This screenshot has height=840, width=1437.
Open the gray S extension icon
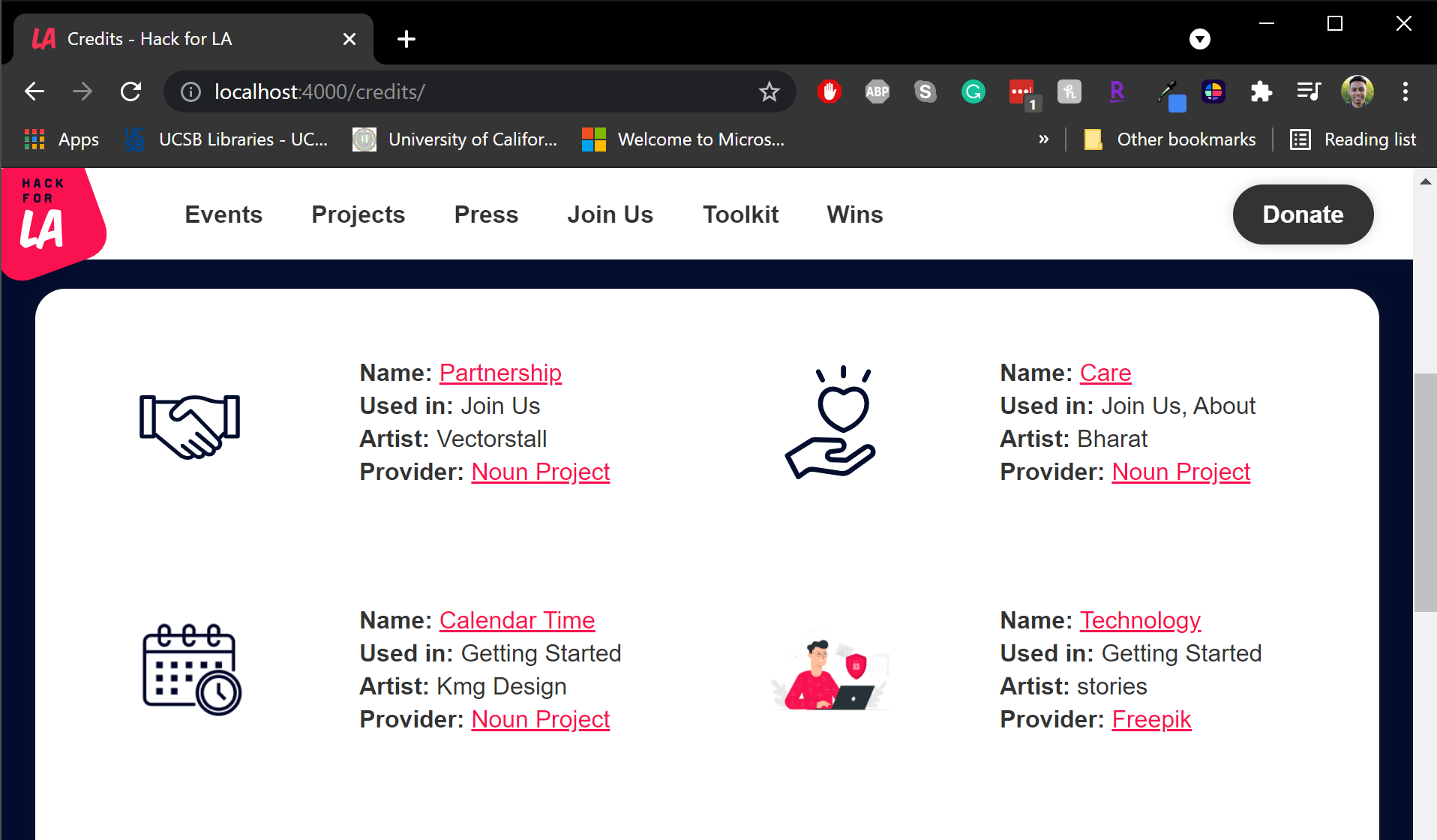click(925, 91)
